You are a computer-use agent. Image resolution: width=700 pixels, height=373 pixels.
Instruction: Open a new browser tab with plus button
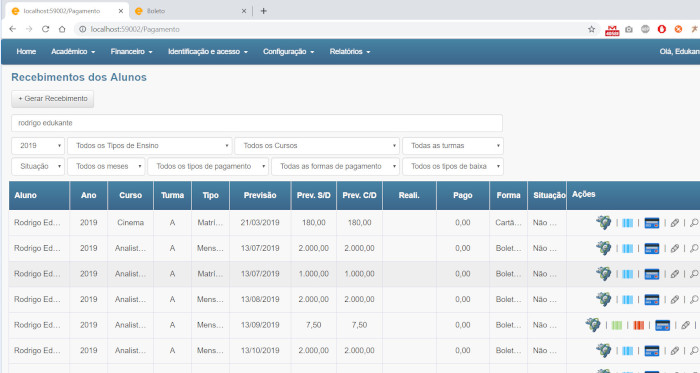263,11
